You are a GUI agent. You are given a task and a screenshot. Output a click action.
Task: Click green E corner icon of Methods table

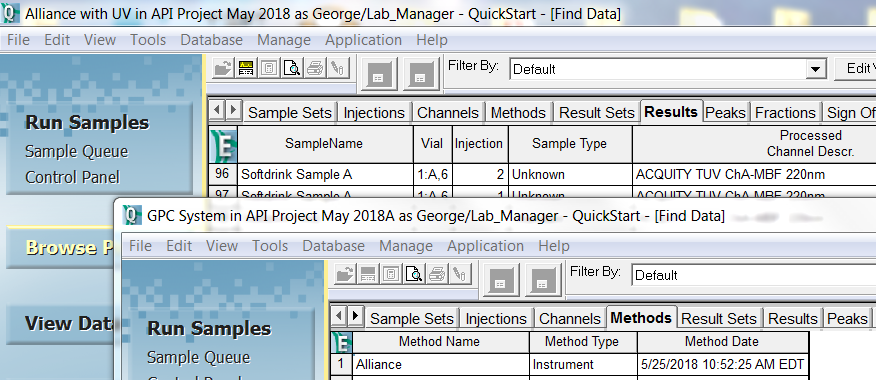(341, 342)
